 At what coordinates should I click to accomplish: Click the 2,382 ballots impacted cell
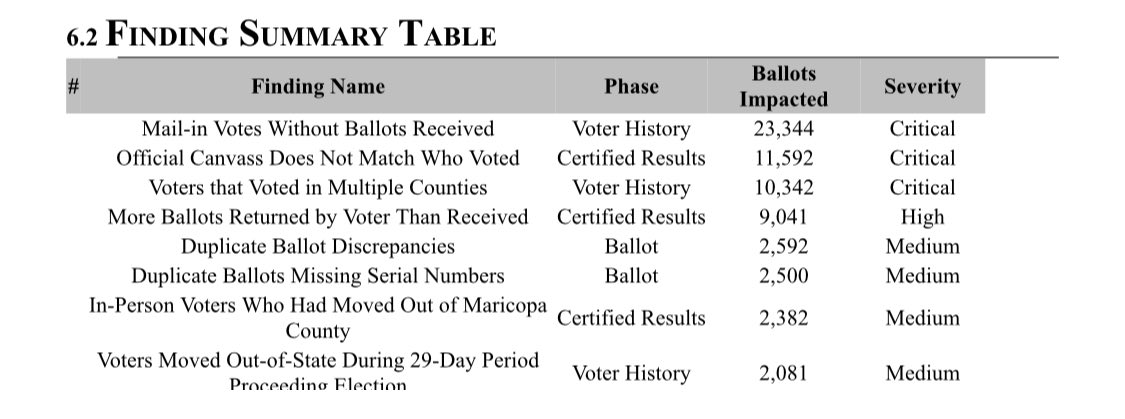click(783, 318)
